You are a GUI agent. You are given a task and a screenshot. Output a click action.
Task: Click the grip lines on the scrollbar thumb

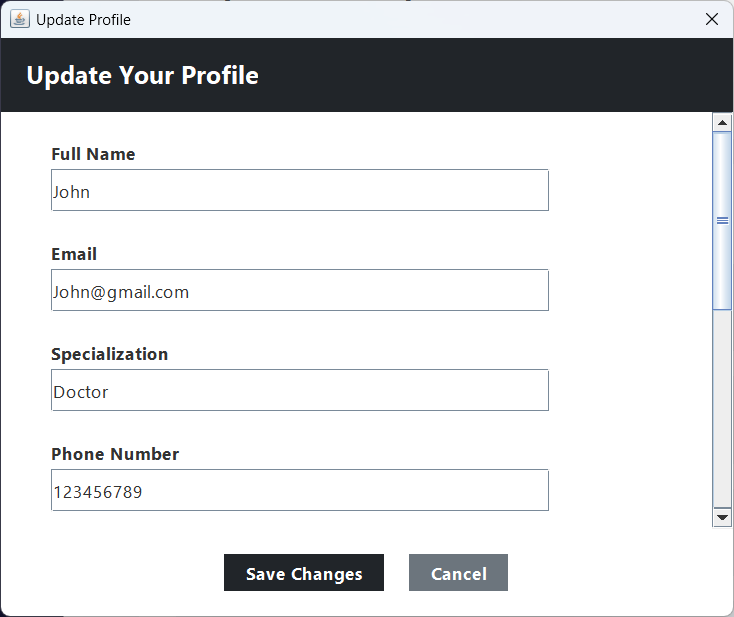(x=722, y=220)
